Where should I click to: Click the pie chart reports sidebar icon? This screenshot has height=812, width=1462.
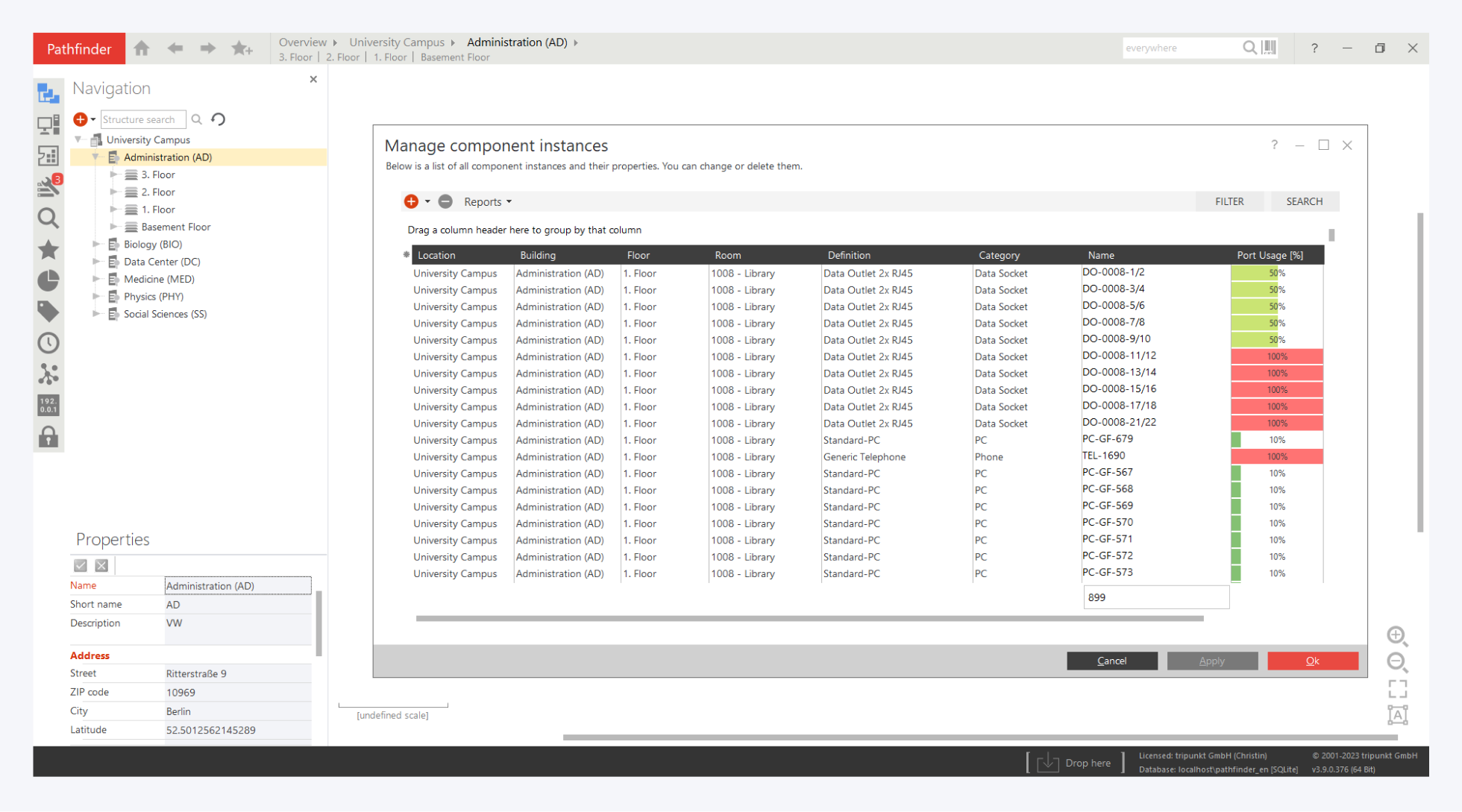(48, 280)
